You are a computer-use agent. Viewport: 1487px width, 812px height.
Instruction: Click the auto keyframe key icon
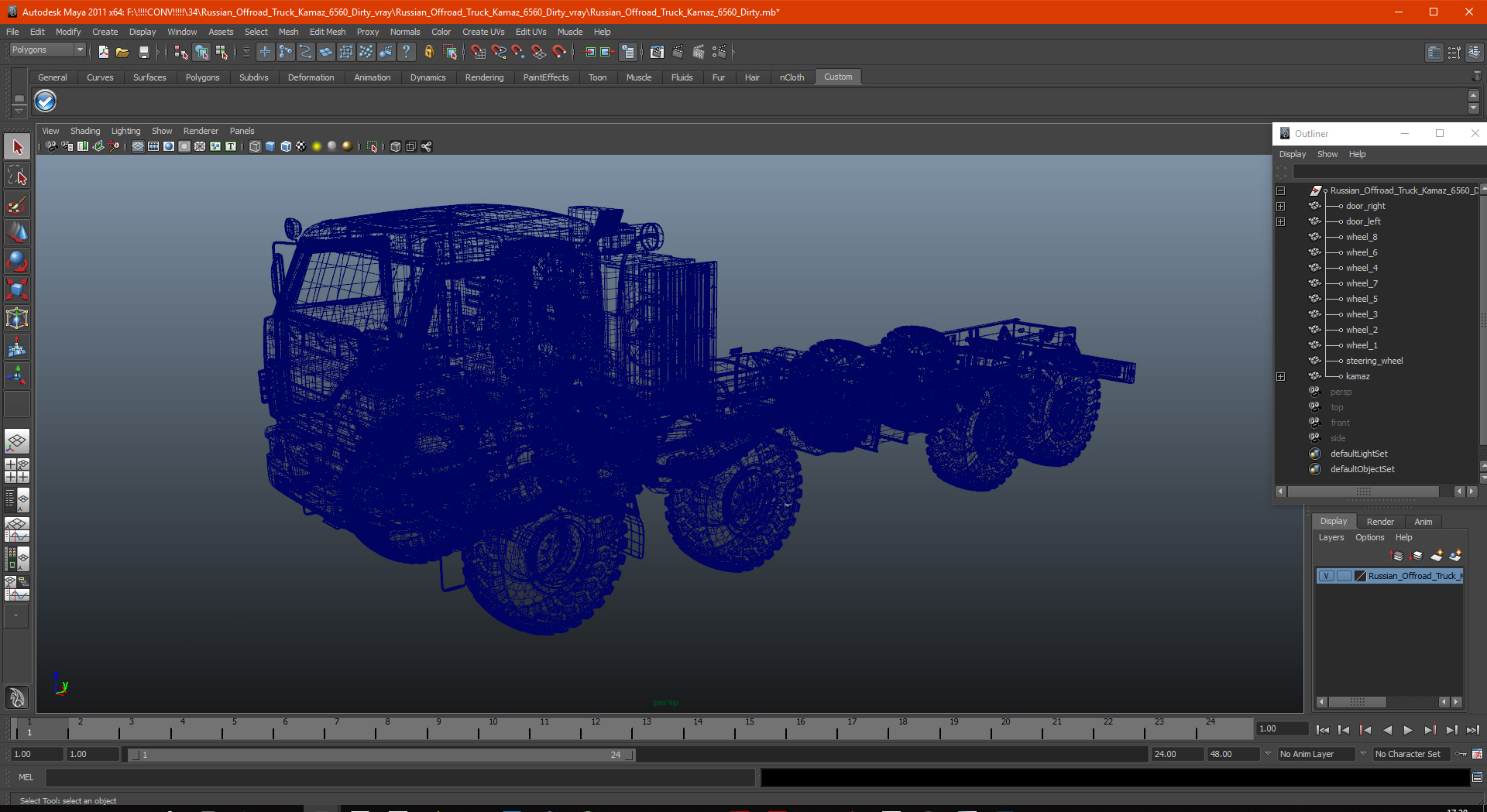1461,754
